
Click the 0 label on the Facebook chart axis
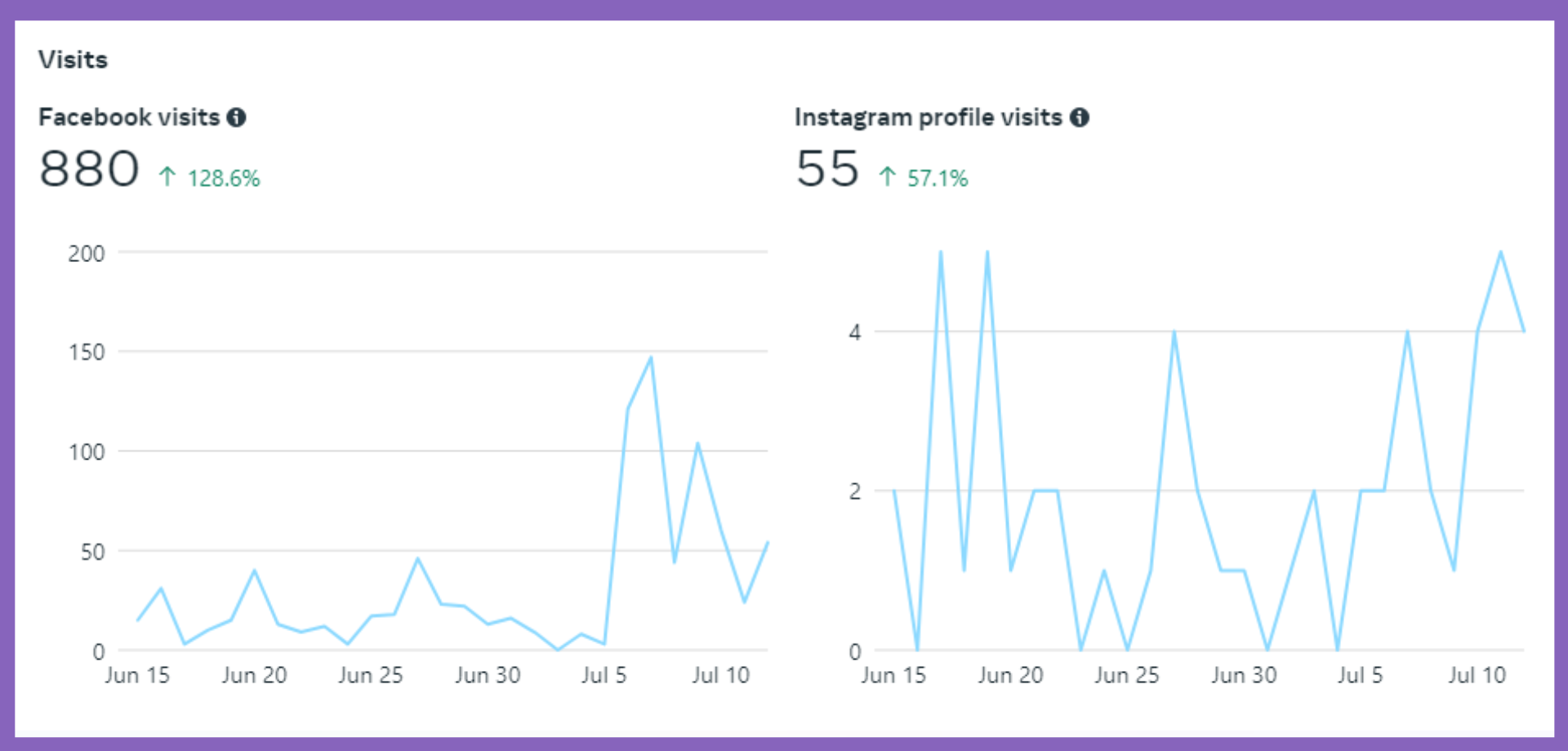point(99,652)
